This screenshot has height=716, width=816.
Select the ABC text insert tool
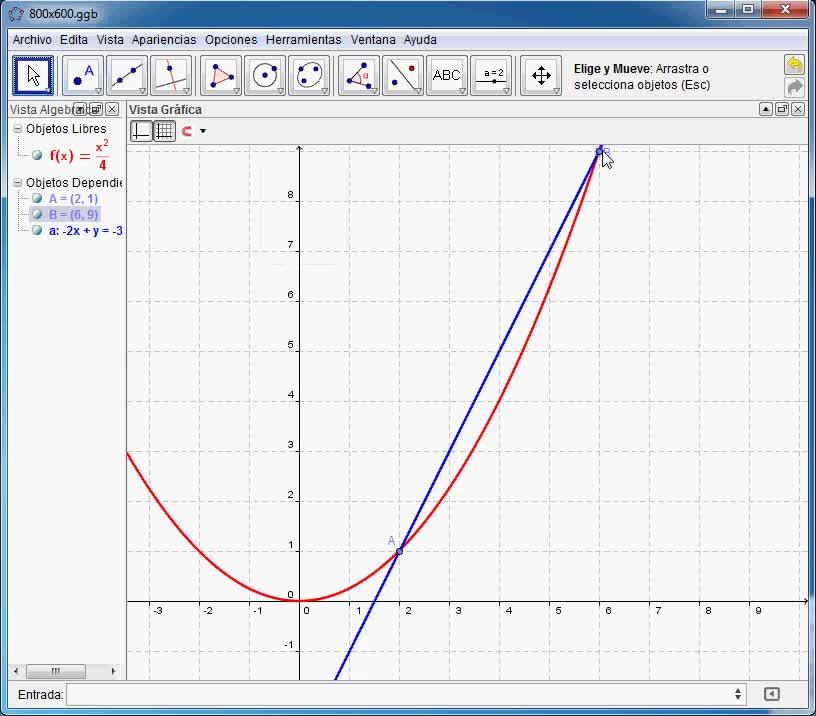447,75
